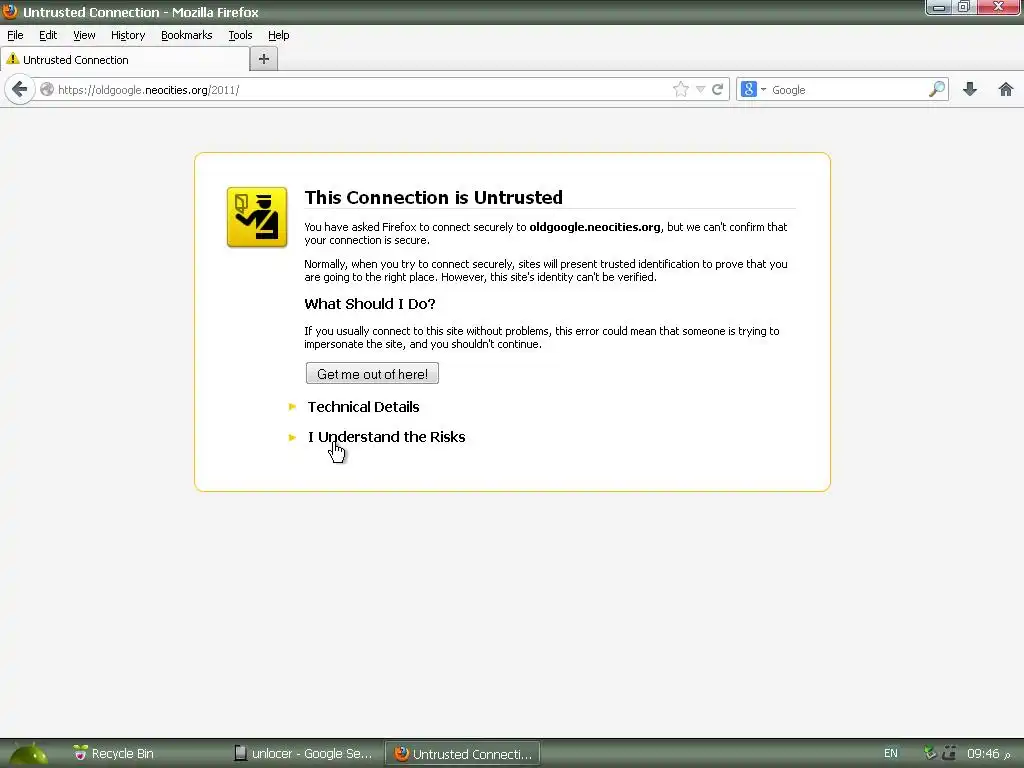Select the Untrusted Connection tab
This screenshot has width=1024, height=768.
125,59
